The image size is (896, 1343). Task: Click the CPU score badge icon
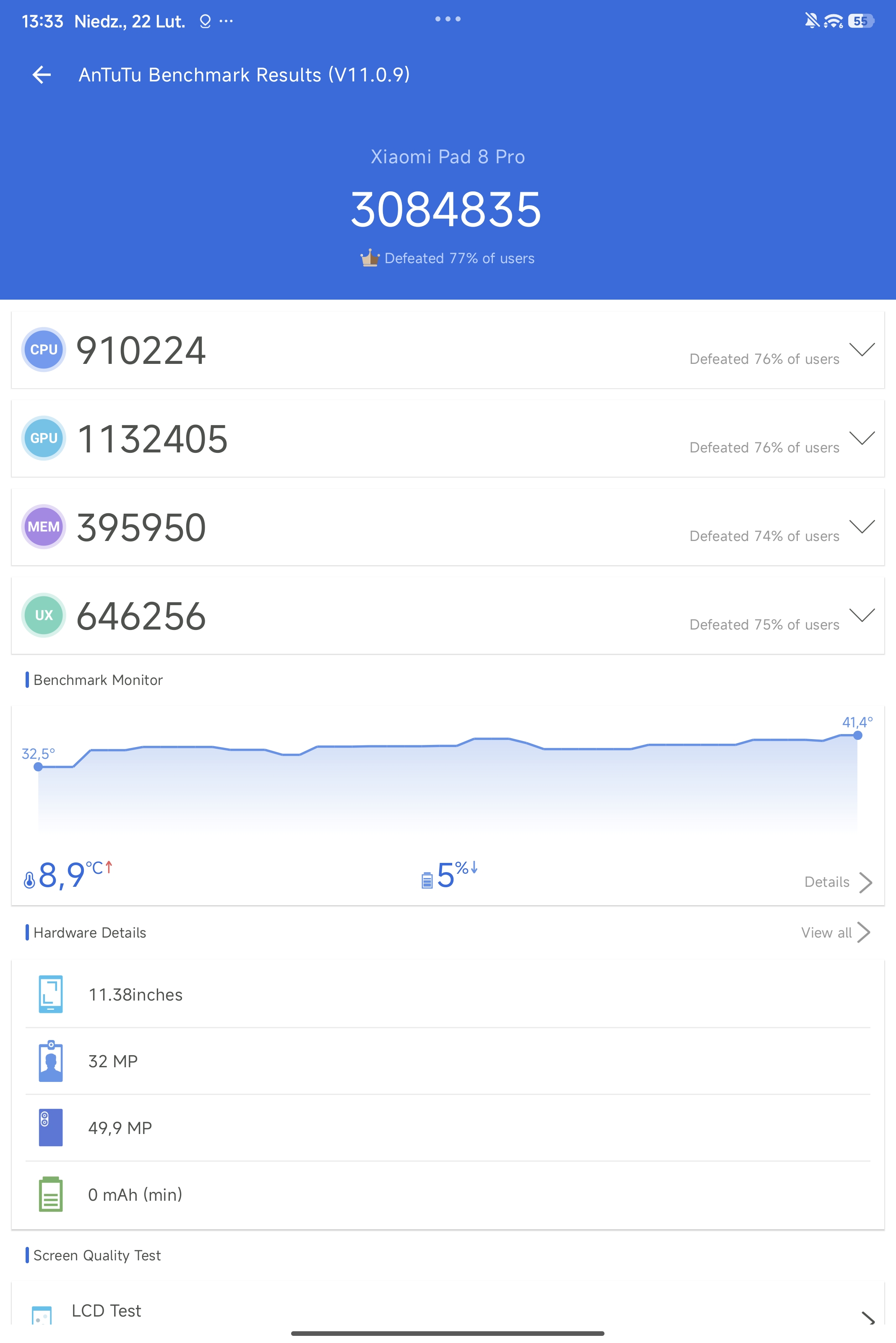tap(44, 349)
